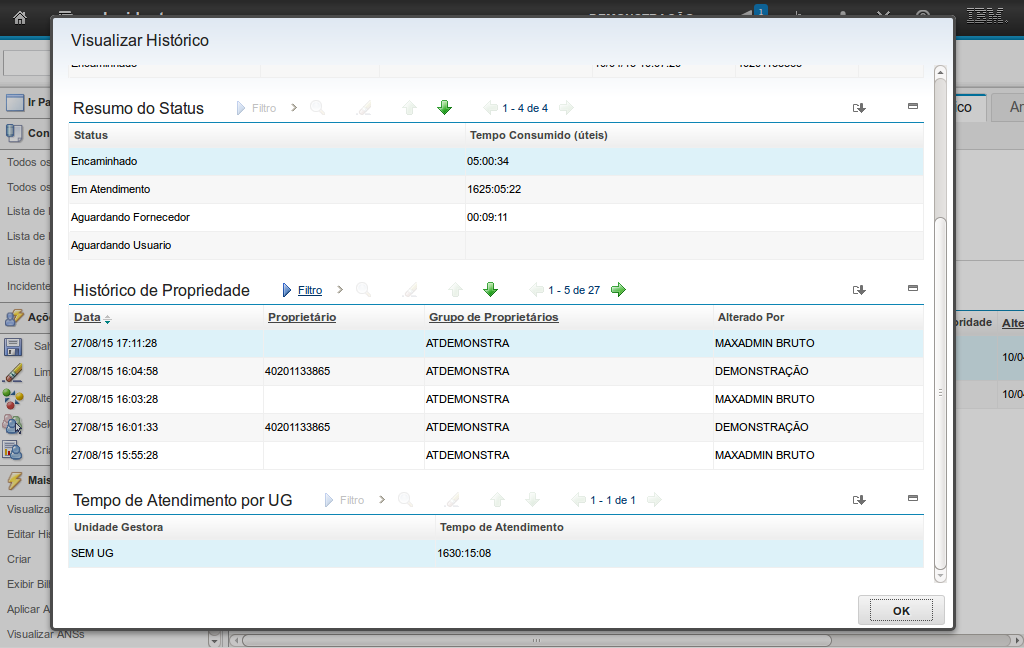Download the Tempo de Atendimento por UG table
Viewport: 1024px width, 648px height.
(858, 500)
